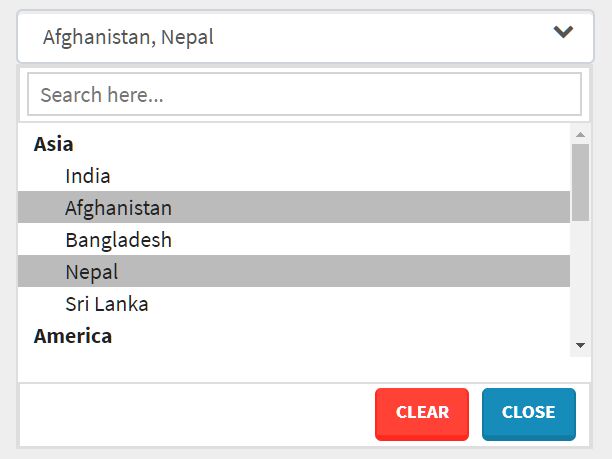This screenshot has width=612, height=459.
Task: Click empty footer space left of Clear
Action: coord(190,413)
